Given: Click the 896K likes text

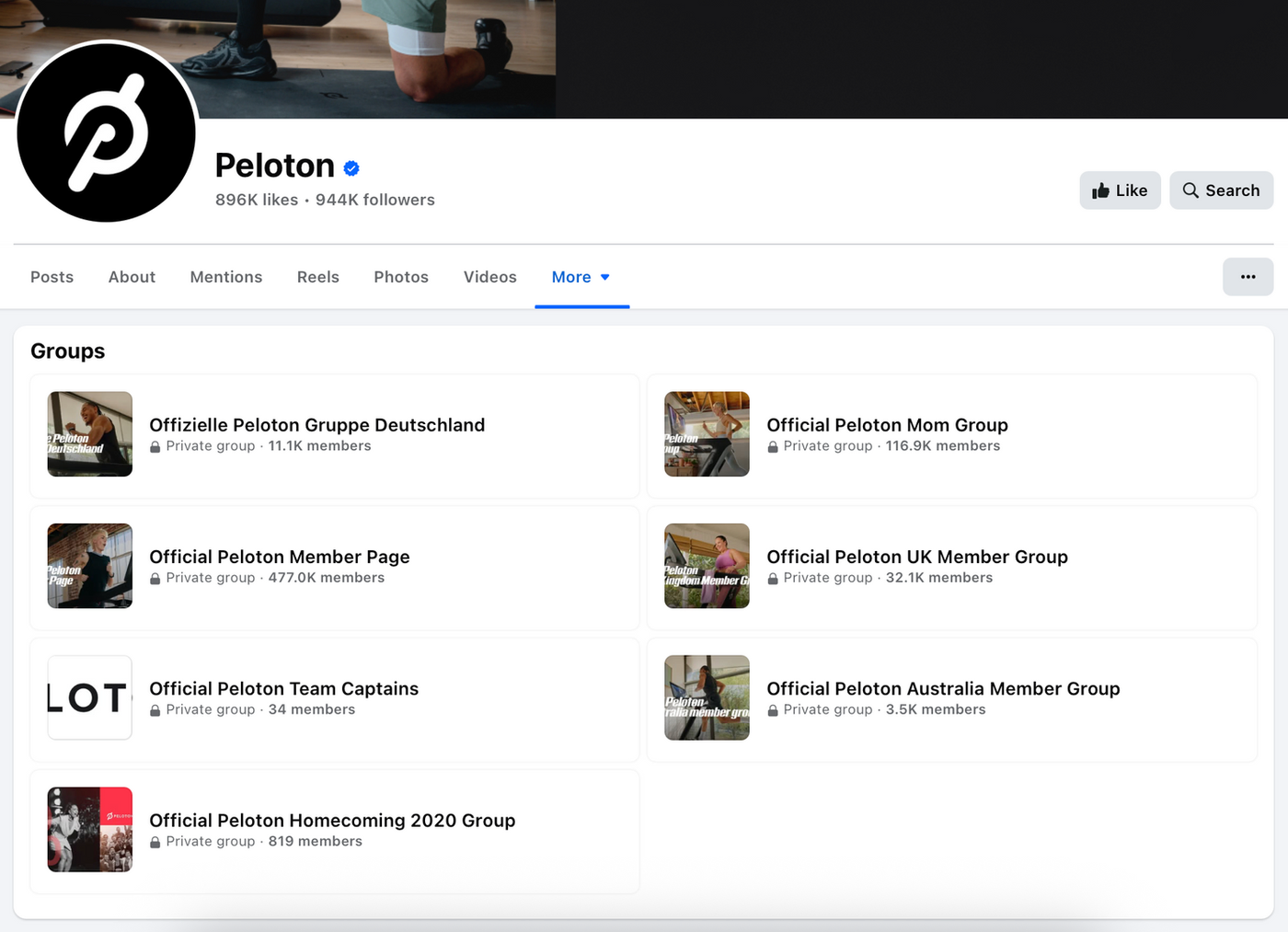Looking at the screenshot, I should tap(257, 200).
